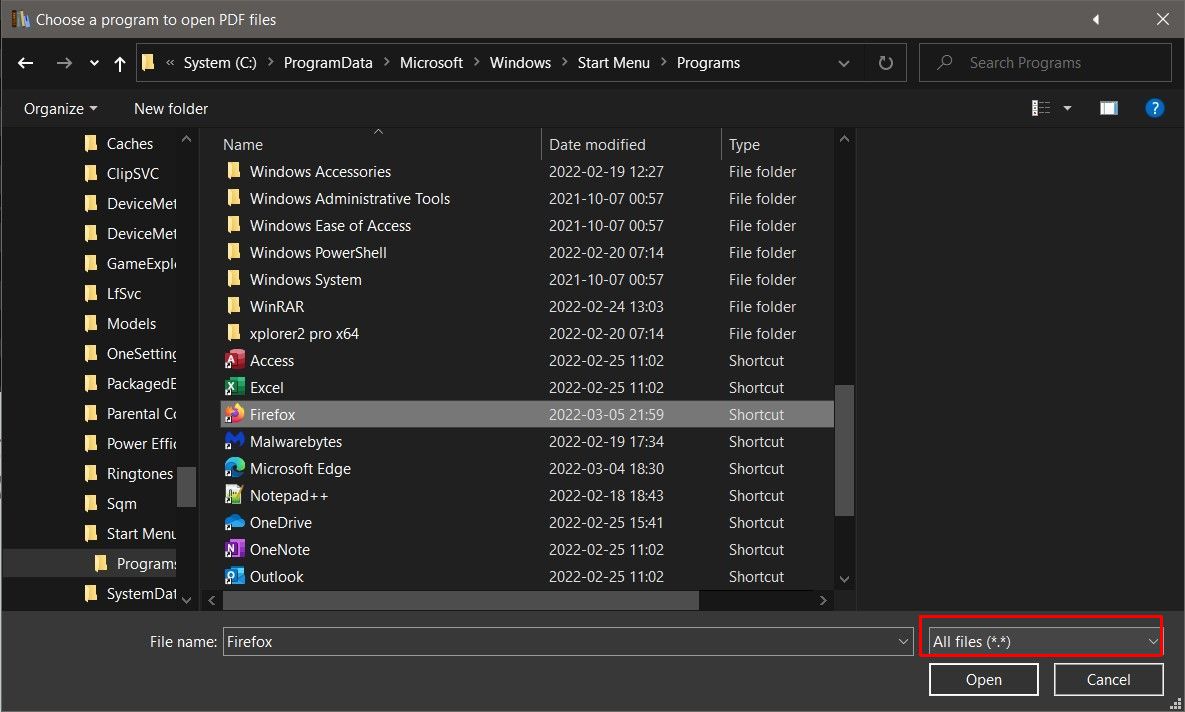
Task: Click the Open button
Action: coord(983,679)
